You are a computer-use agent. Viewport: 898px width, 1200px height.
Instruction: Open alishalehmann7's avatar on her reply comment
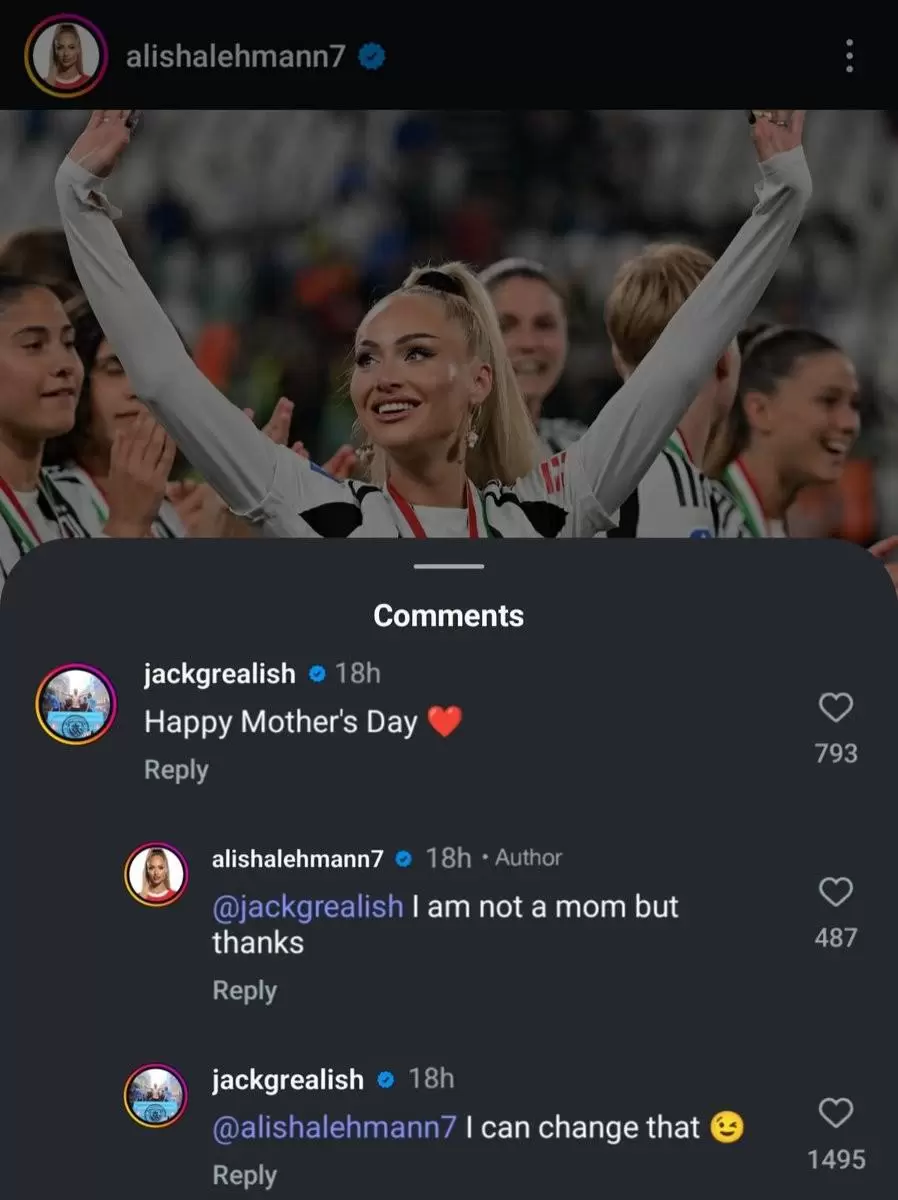tap(156, 875)
